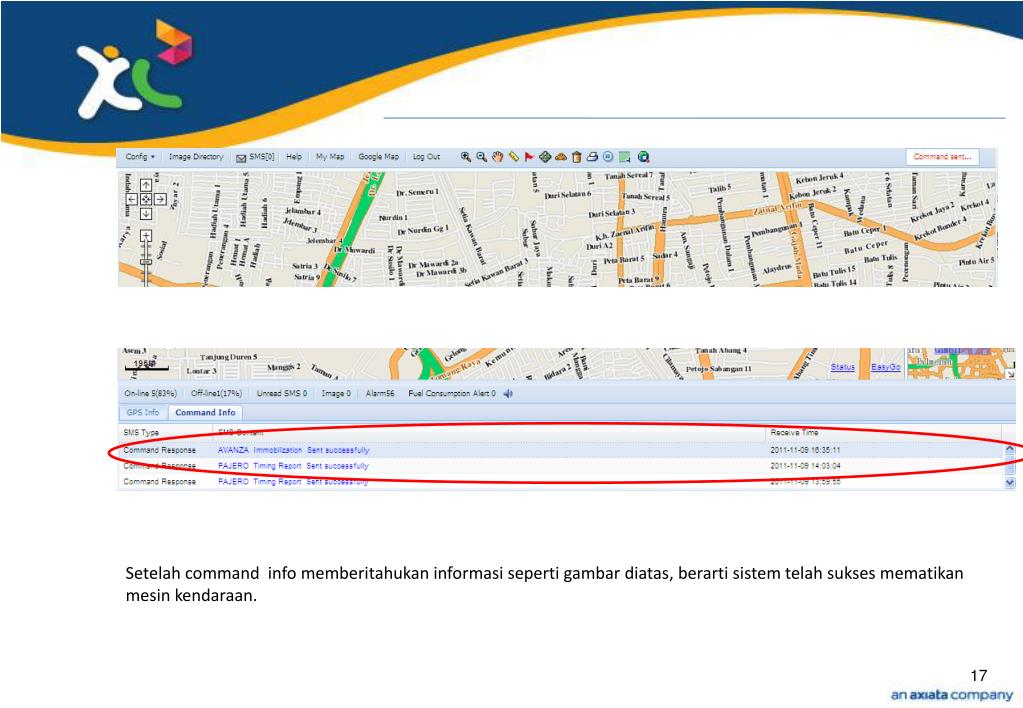Click Fuel Consumption Alert 0 entry

coord(451,393)
